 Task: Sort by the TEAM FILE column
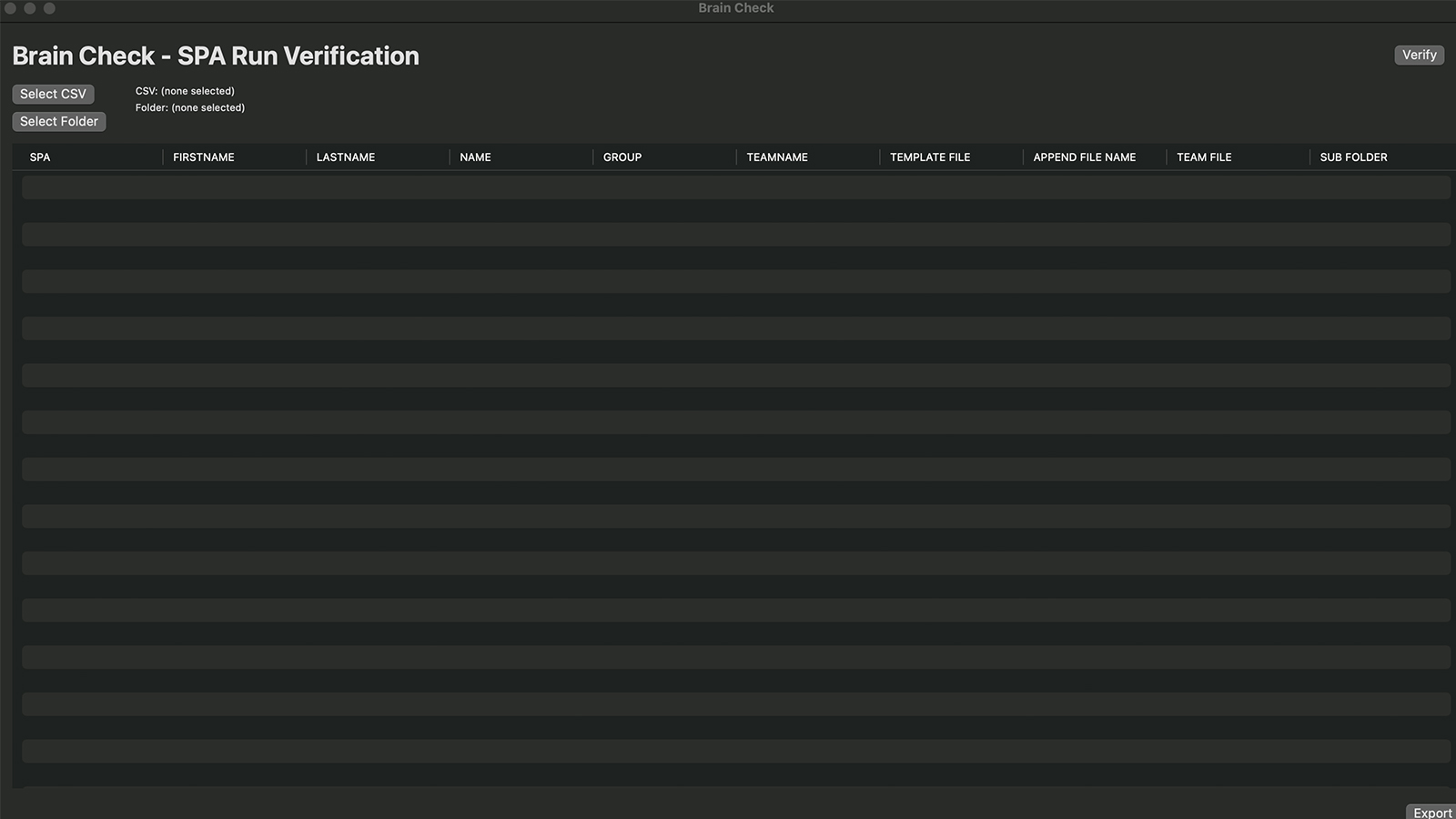[x=1204, y=157]
